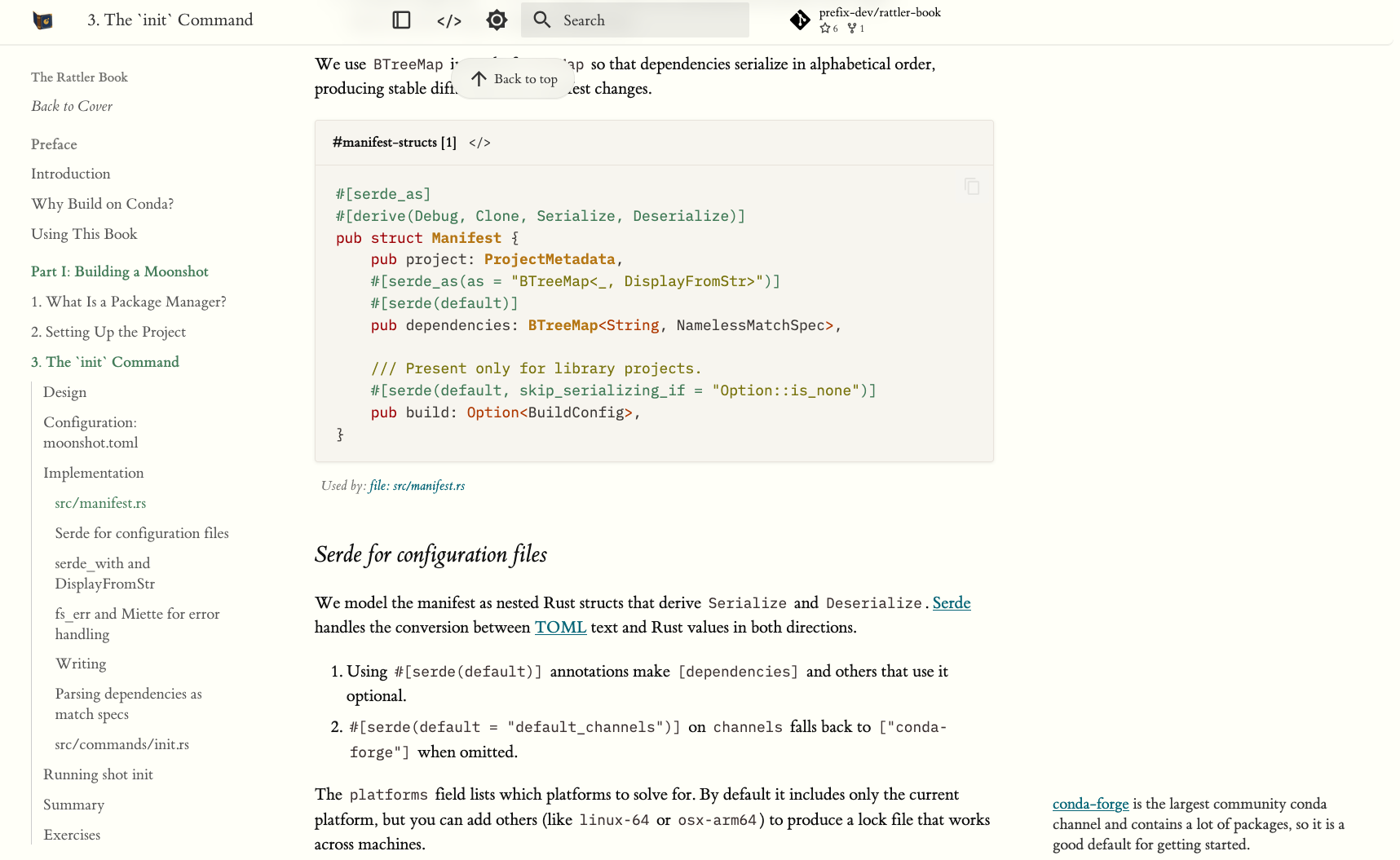The width and height of the screenshot is (1400, 860).
Task: Open the Introduction chapter
Action: (71, 174)
